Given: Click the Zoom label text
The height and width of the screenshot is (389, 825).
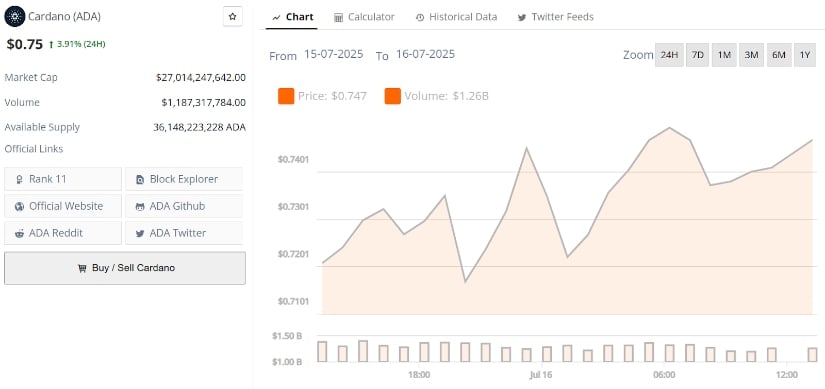Looking at the screenshot, I should coord(638,55).
